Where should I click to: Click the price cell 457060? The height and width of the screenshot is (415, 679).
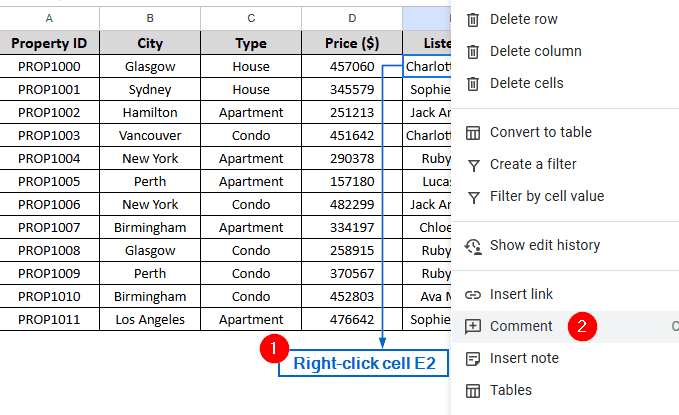[x=352, y=67]
